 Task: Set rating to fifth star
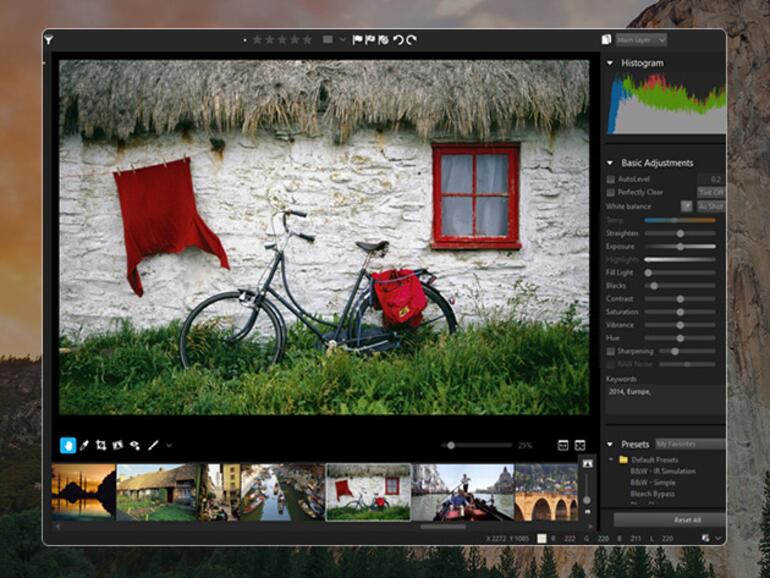tap(307, 40)
